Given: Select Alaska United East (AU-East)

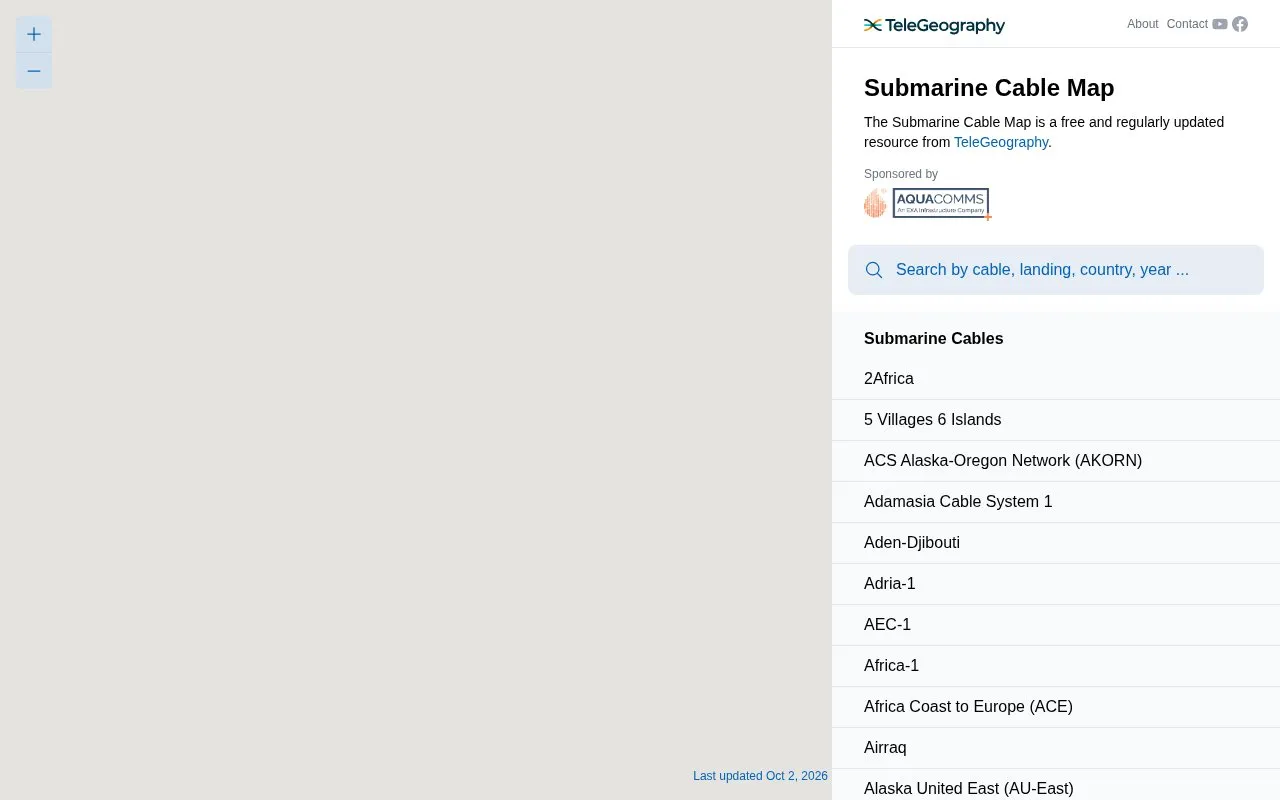Looking at the screenshot, I should coord(1056,785).
